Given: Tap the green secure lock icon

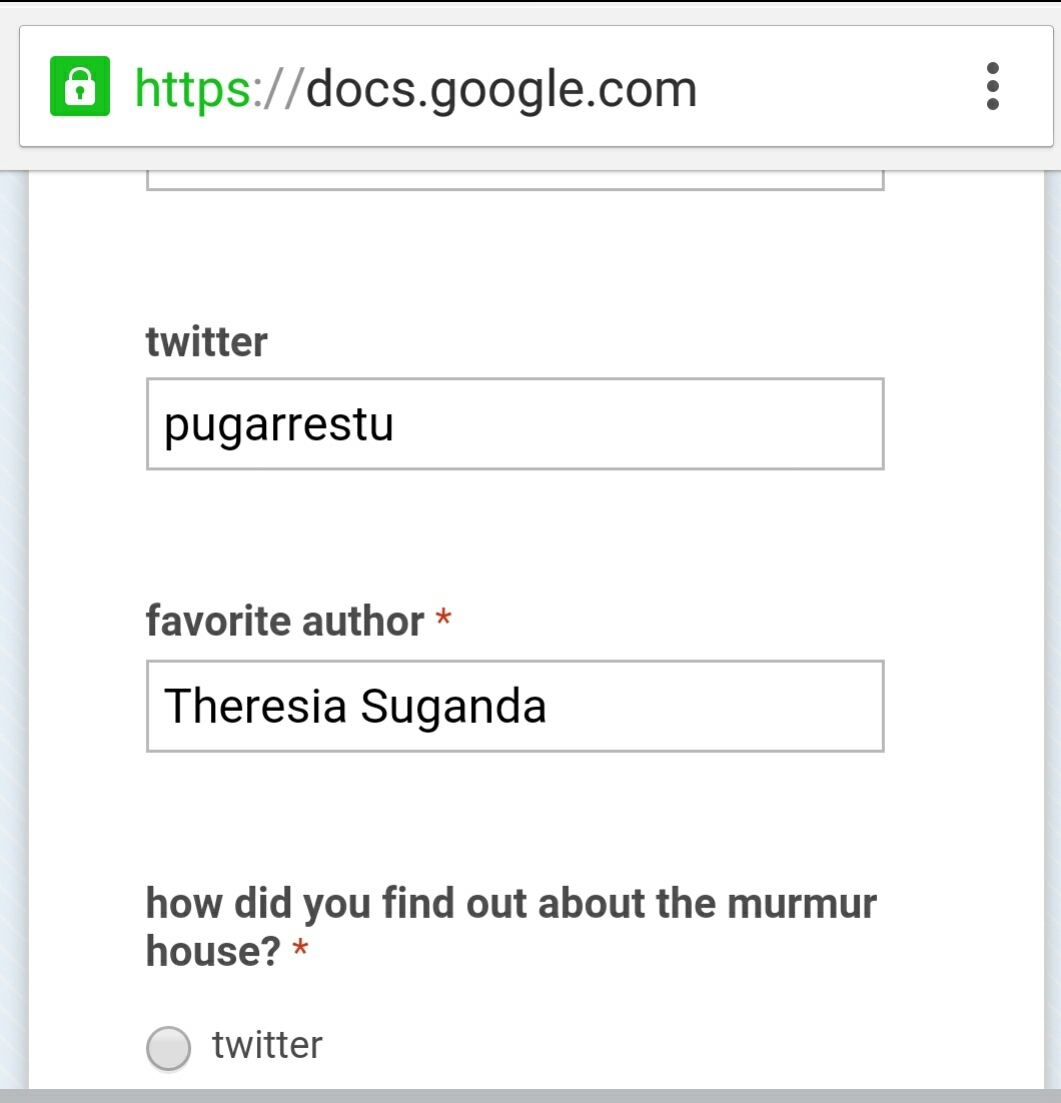Looking at the screenshot, I should coord(79,88).
